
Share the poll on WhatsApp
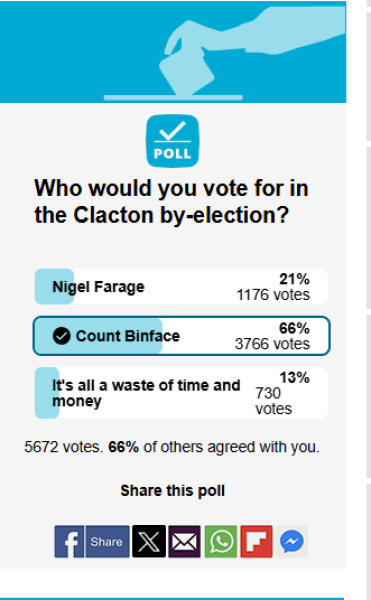(x=221, y=541)
